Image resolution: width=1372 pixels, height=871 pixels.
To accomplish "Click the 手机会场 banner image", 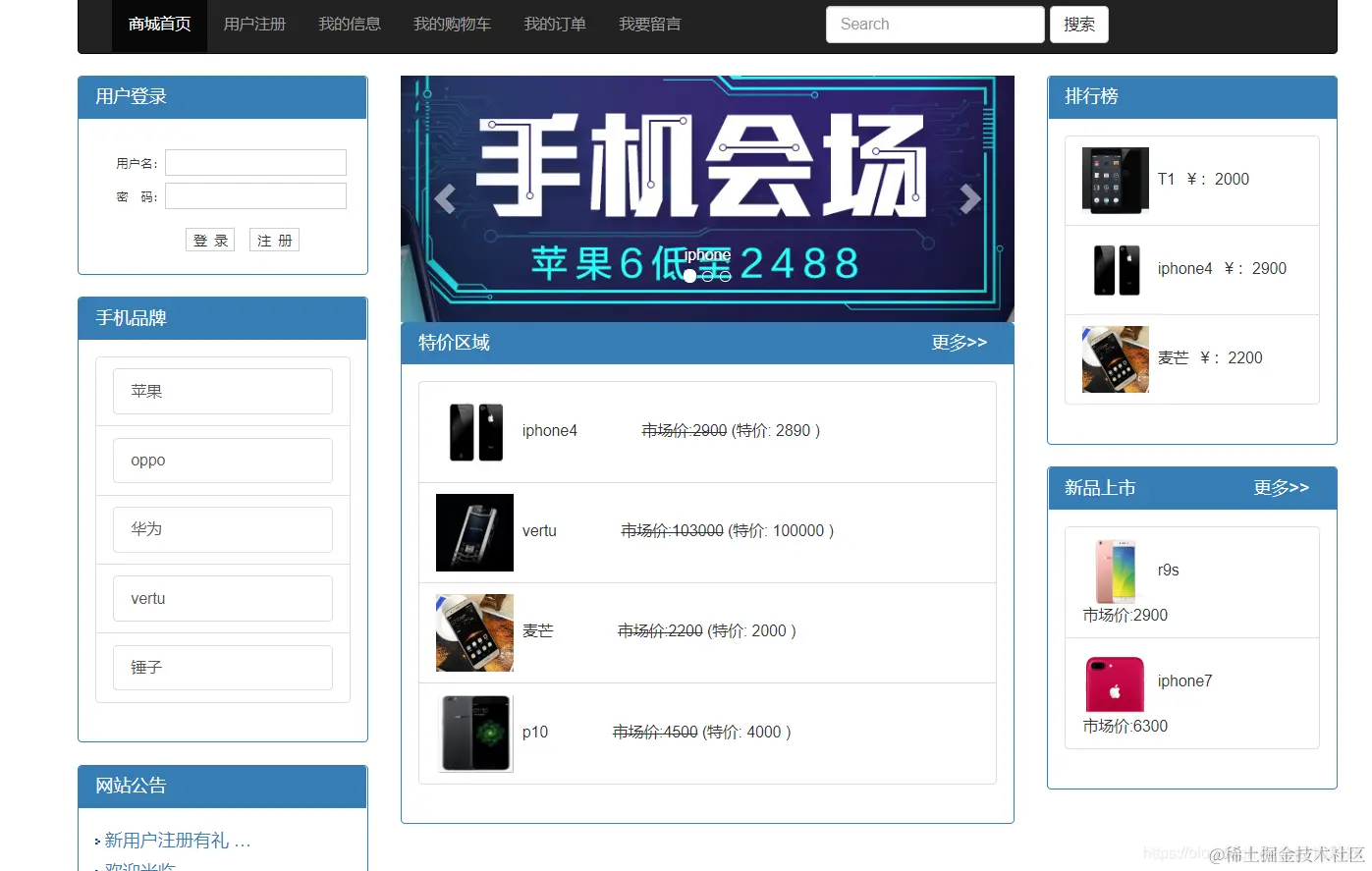I will pyautogui.click(x=707, y=198).
